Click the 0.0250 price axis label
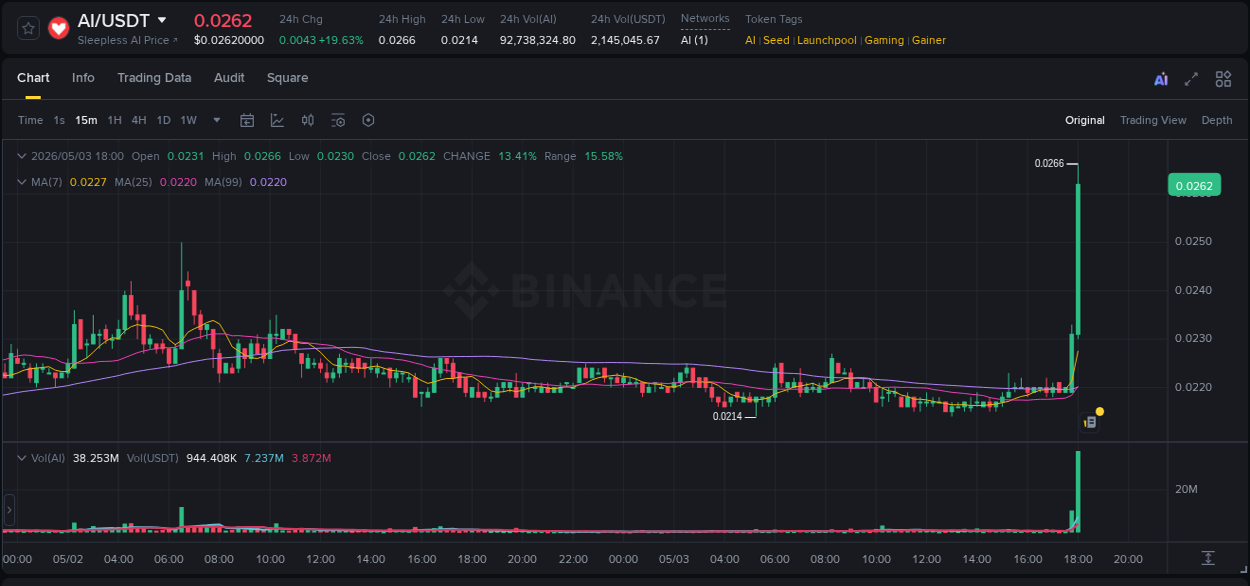The width and height of the screenshot is (1250, 586). (1193, 242)
